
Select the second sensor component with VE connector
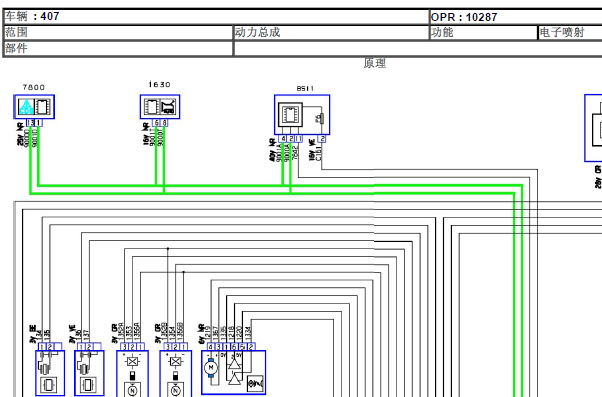point(89,373)
